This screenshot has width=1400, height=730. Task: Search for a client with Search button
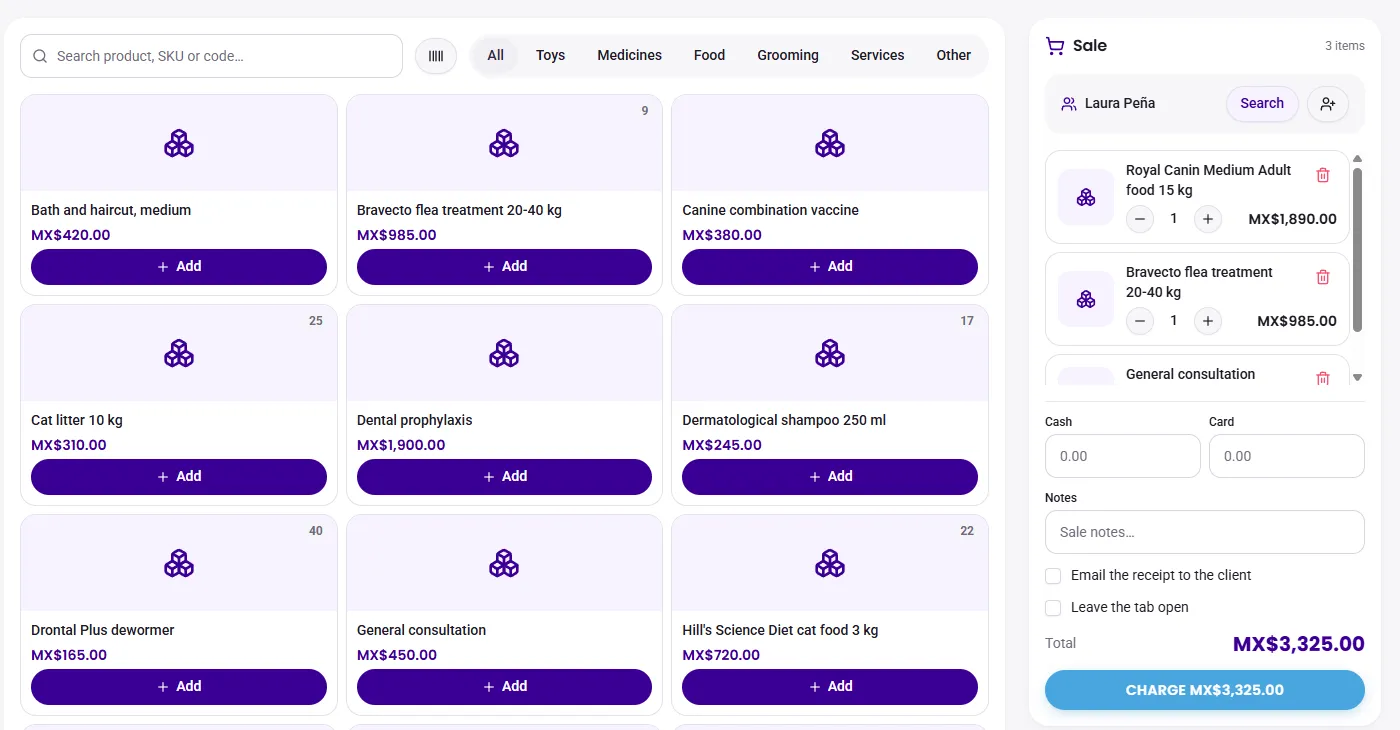1262,103
